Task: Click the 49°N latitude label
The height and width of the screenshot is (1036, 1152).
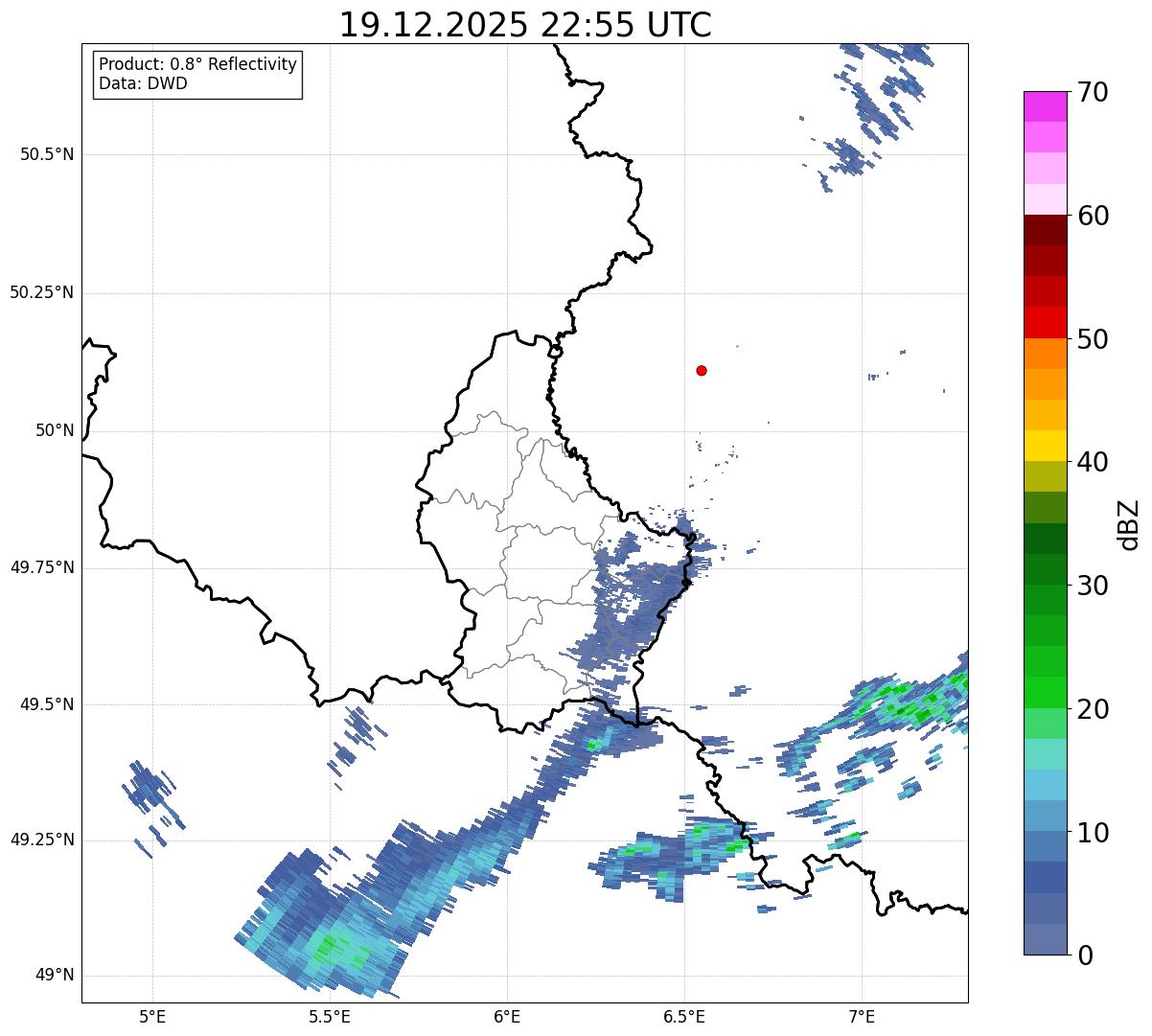Action: click(x=55, y=976)
